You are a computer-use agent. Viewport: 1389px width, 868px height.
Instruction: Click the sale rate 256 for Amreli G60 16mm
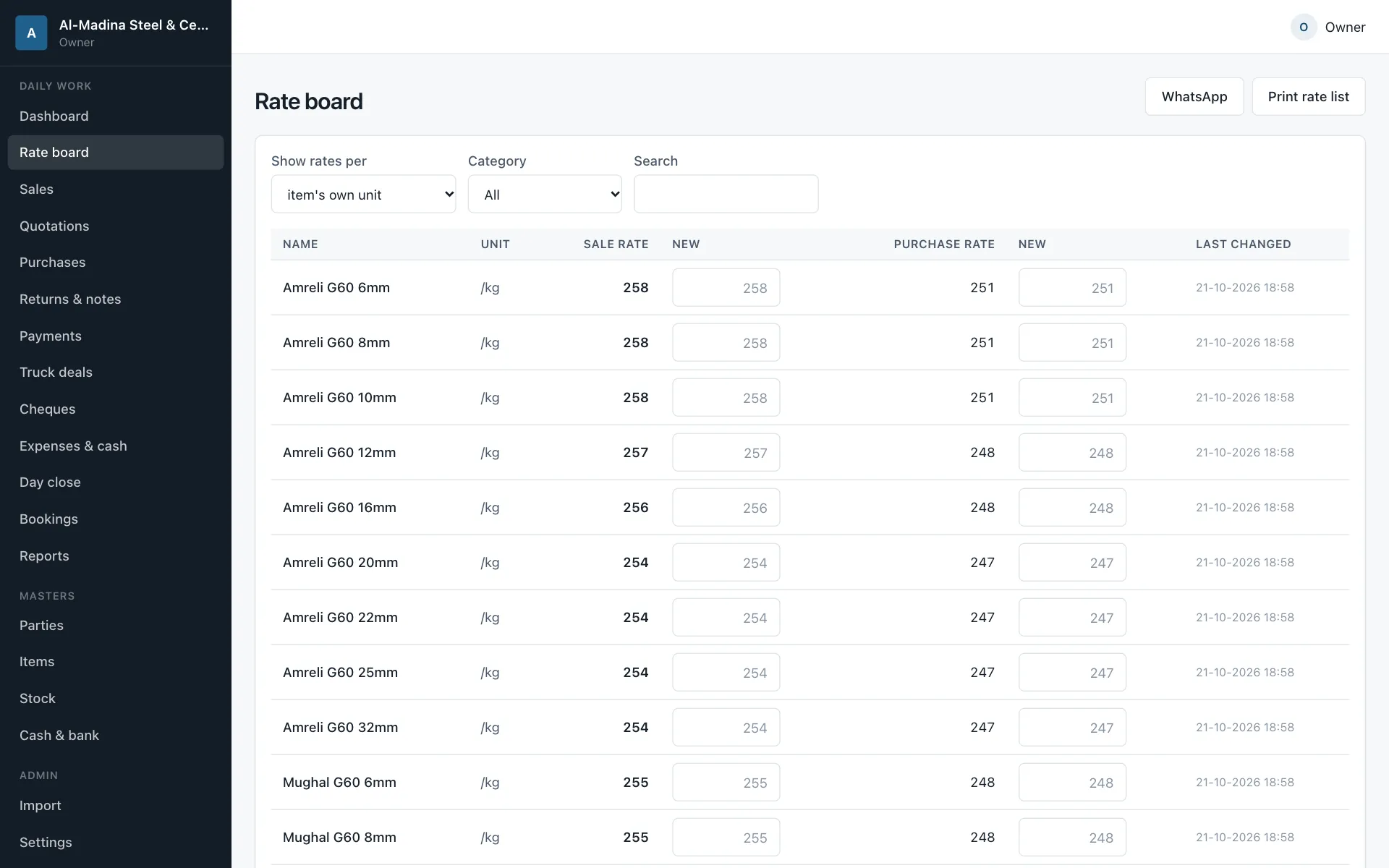636,507
